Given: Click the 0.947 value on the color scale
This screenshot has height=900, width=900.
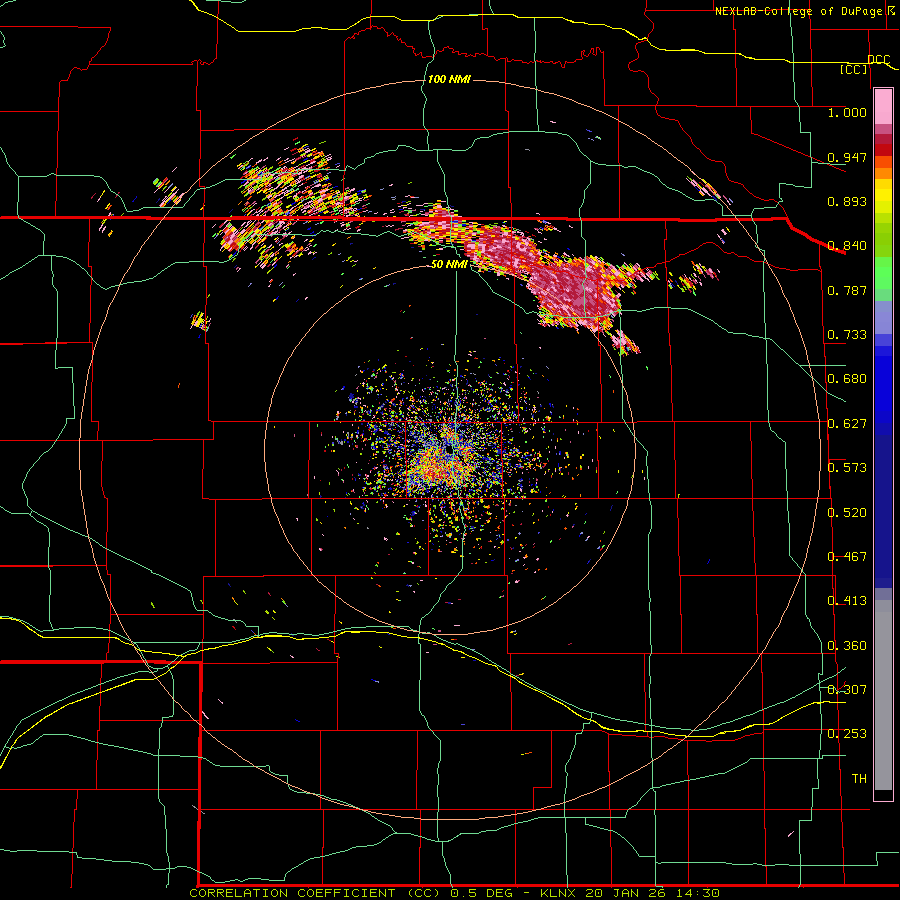Looking at the screenshot, I should 847,157.
